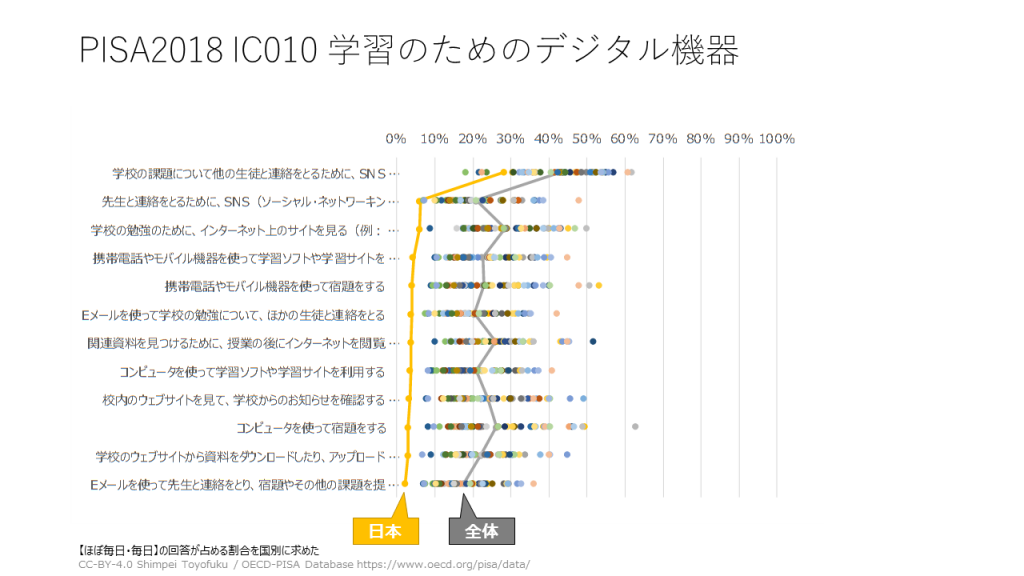The image size is (1024, 576).
Task: Click Japan's yellow line marker on the top SNS row
Action: click(504, 173)
